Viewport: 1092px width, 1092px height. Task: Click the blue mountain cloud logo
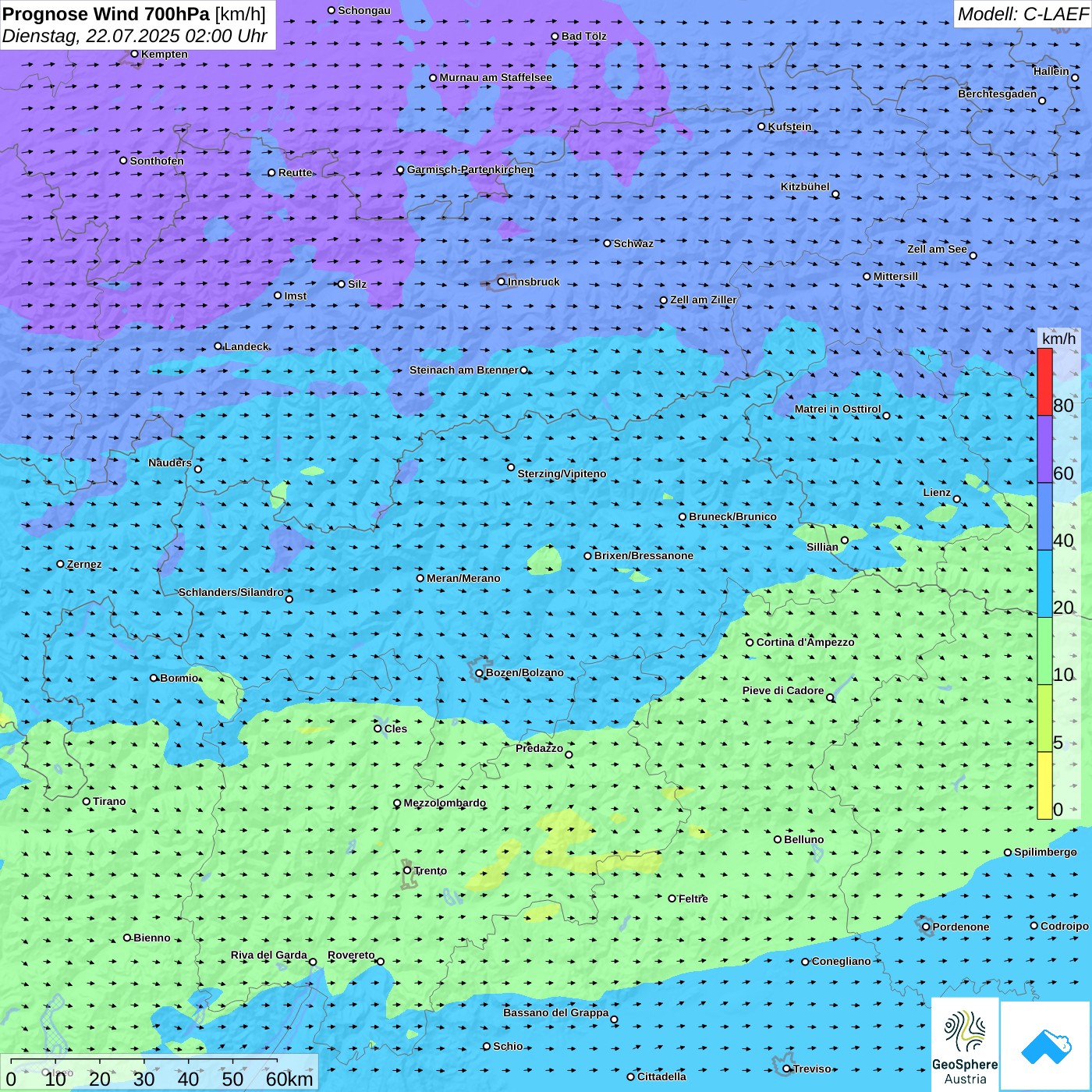1046,1046
